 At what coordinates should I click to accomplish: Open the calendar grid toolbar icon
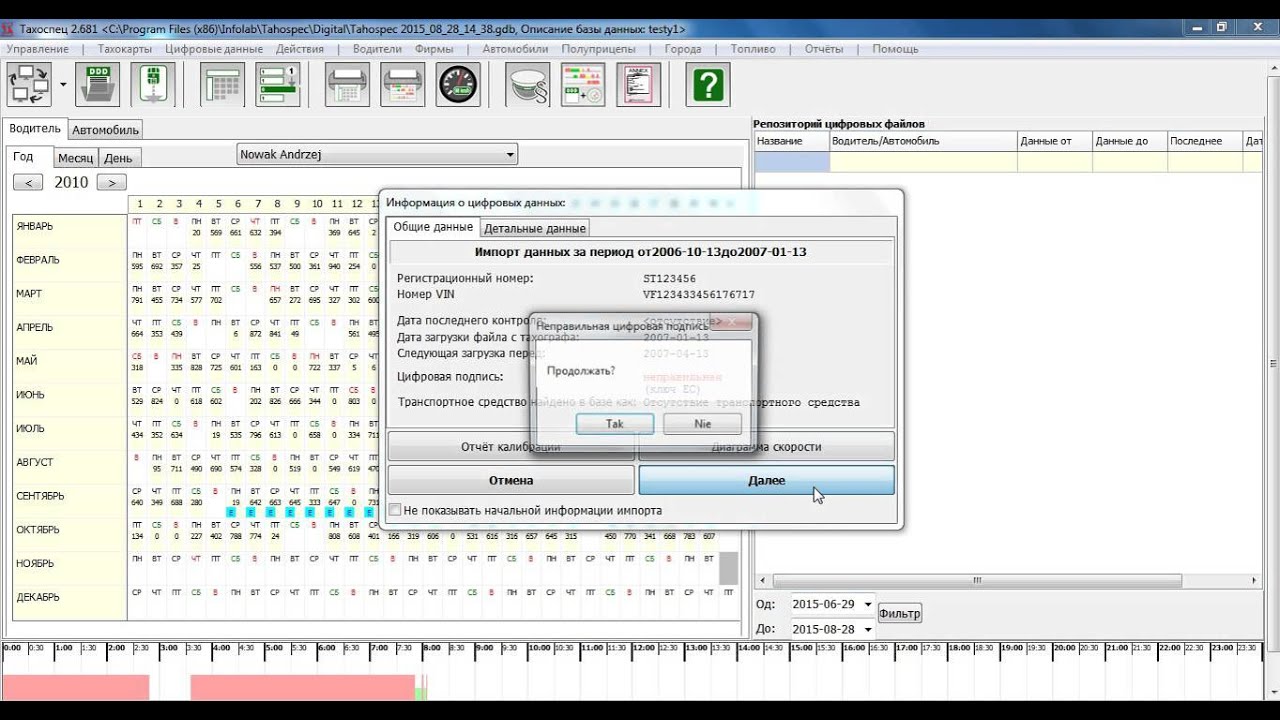[x=223, y=84]
